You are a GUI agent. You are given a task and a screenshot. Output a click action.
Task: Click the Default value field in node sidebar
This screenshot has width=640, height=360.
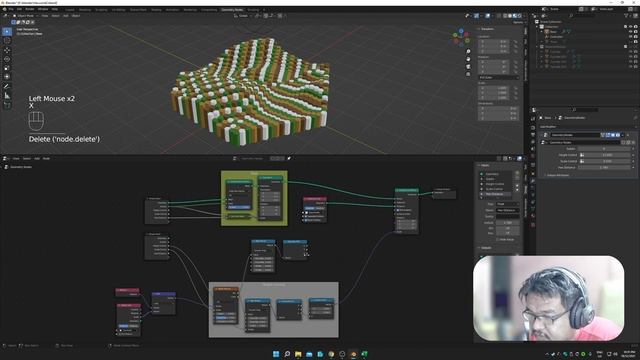coord(507,222)
